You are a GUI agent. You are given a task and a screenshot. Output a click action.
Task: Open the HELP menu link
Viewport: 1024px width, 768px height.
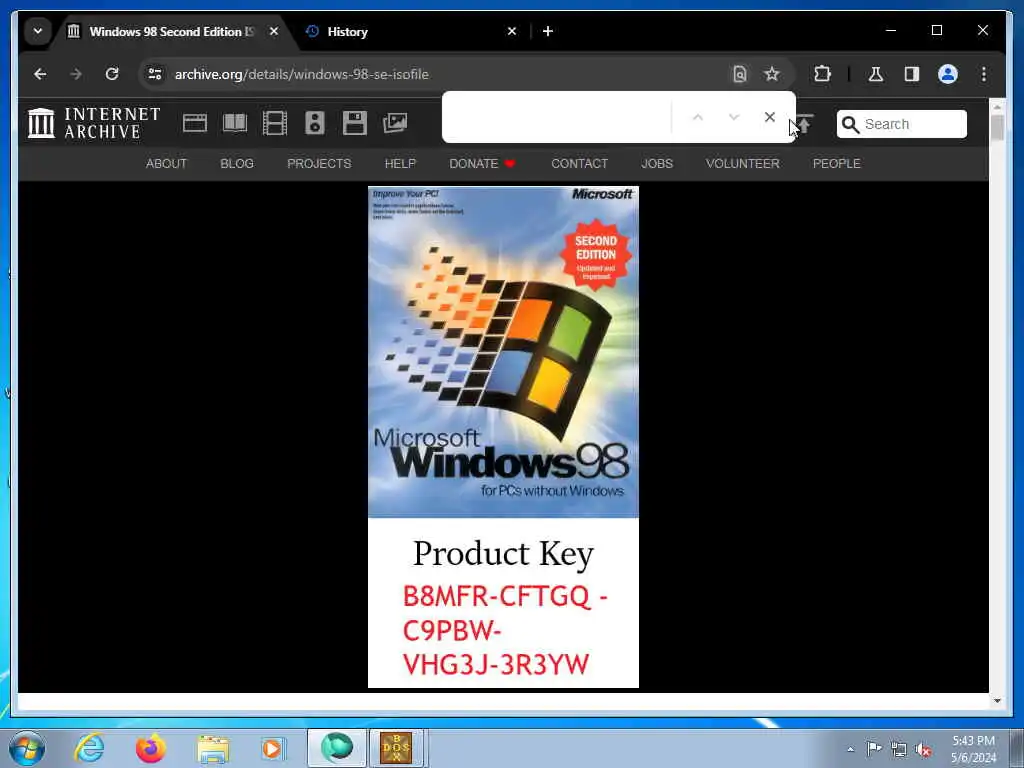[400, 164]
